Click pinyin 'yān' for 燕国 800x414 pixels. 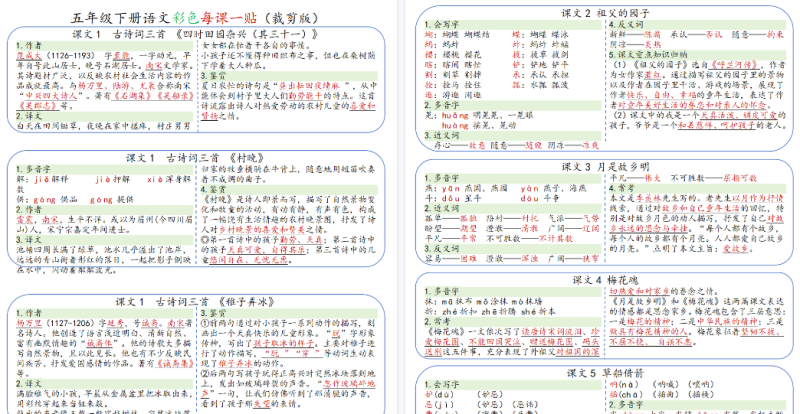click(451, 188)
